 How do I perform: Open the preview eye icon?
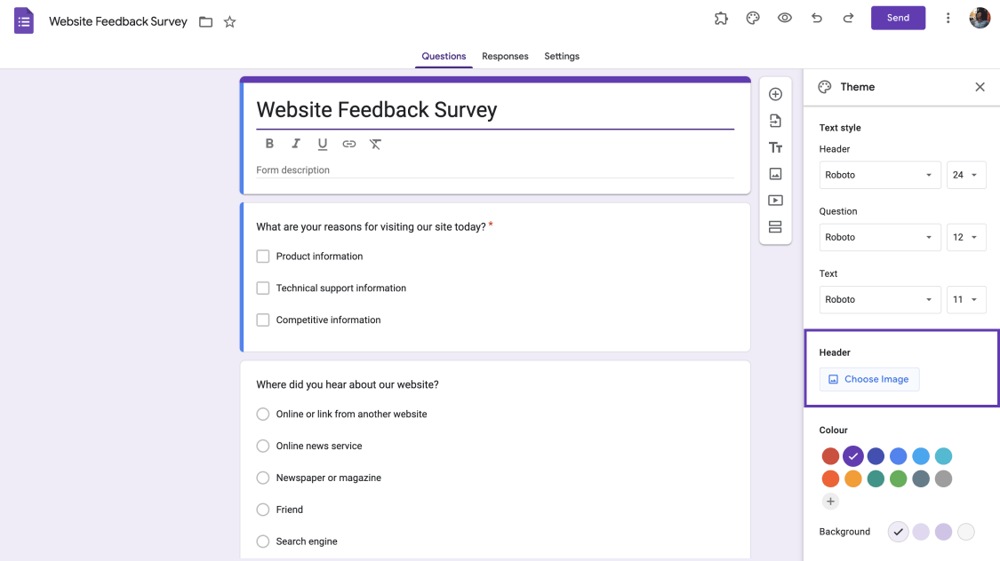click(x=785, y=18)
